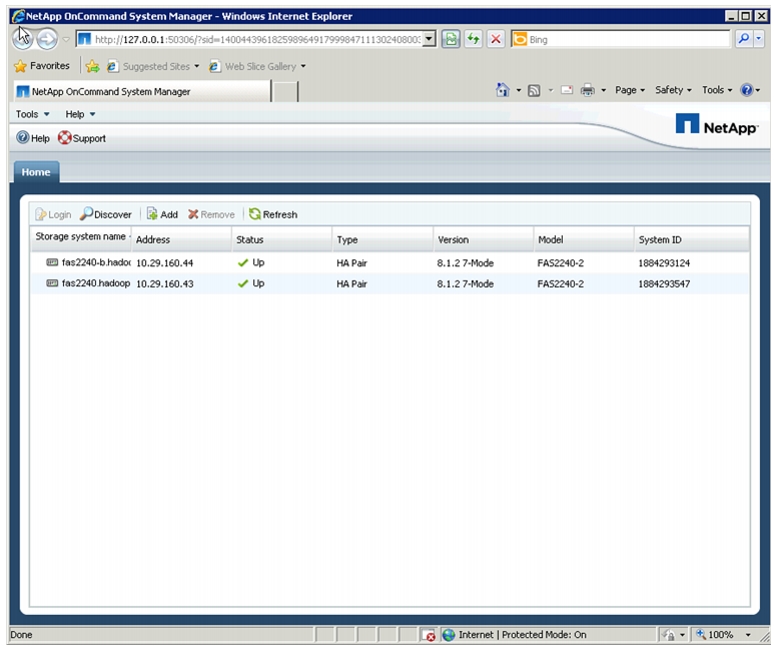Open the search provider dropdown arrow
The image size is (774, 650).
pyautogui.click(x=759, y=38)
